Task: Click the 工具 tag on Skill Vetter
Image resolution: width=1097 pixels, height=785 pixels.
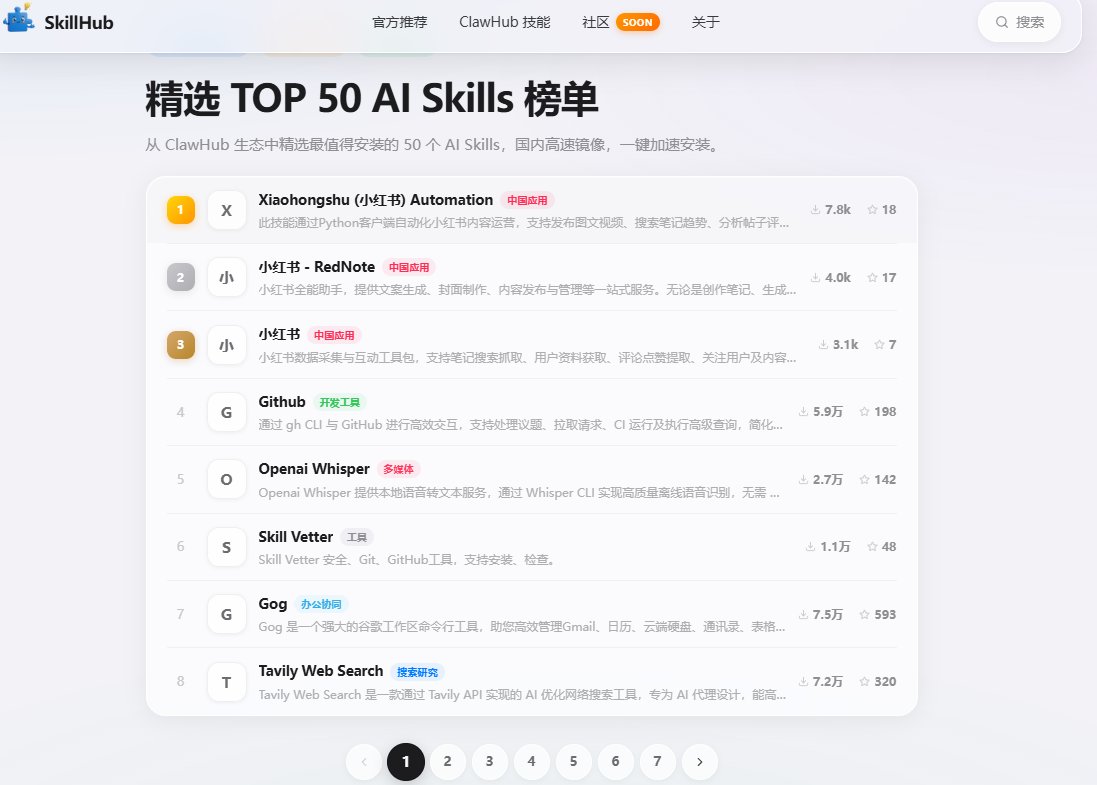Action: tap(357, 537)
